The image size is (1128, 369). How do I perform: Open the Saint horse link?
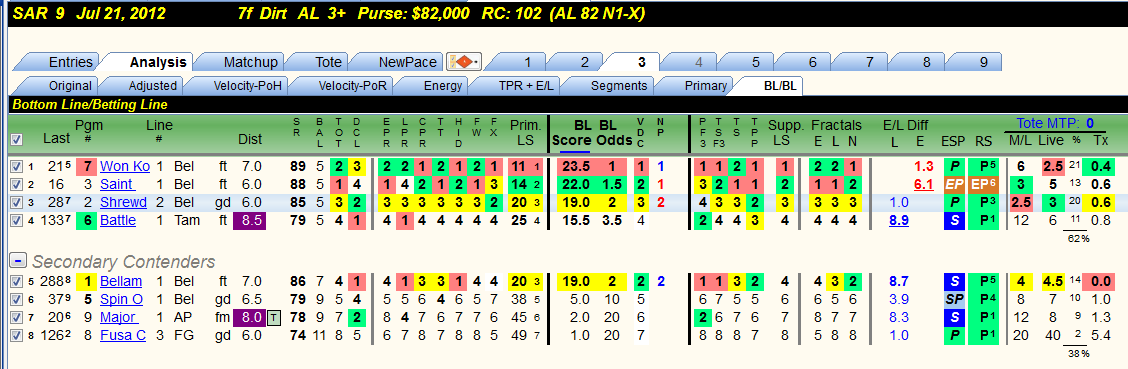pyautogui.click(x=117, y=184)
